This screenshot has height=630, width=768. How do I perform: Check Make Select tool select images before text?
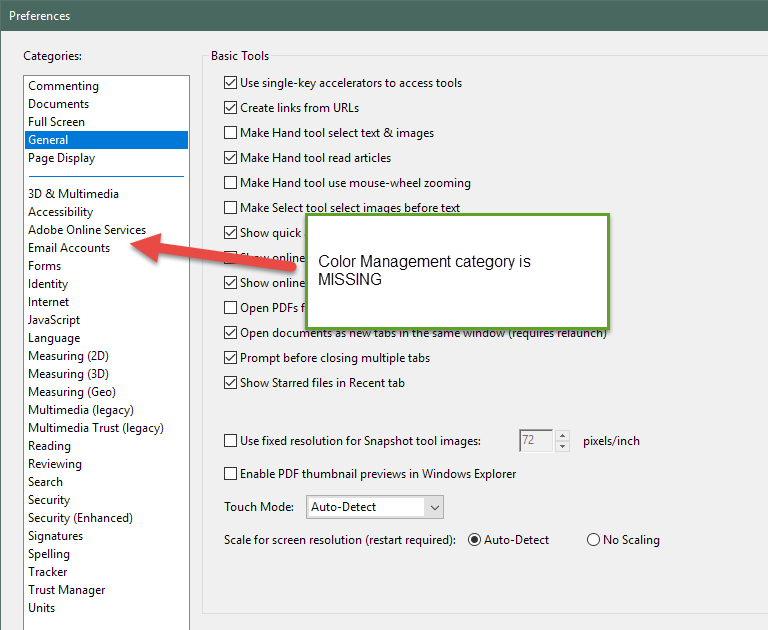(230, 208)
